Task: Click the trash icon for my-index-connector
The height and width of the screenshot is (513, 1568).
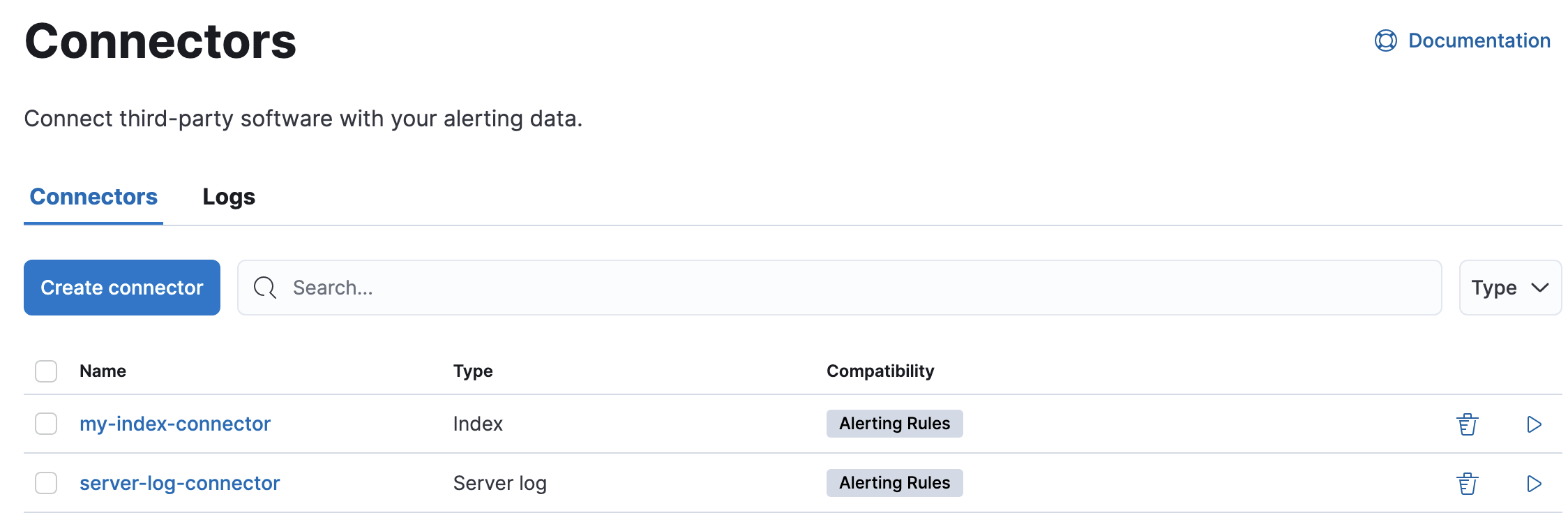Action: (x=1468, y=424)
